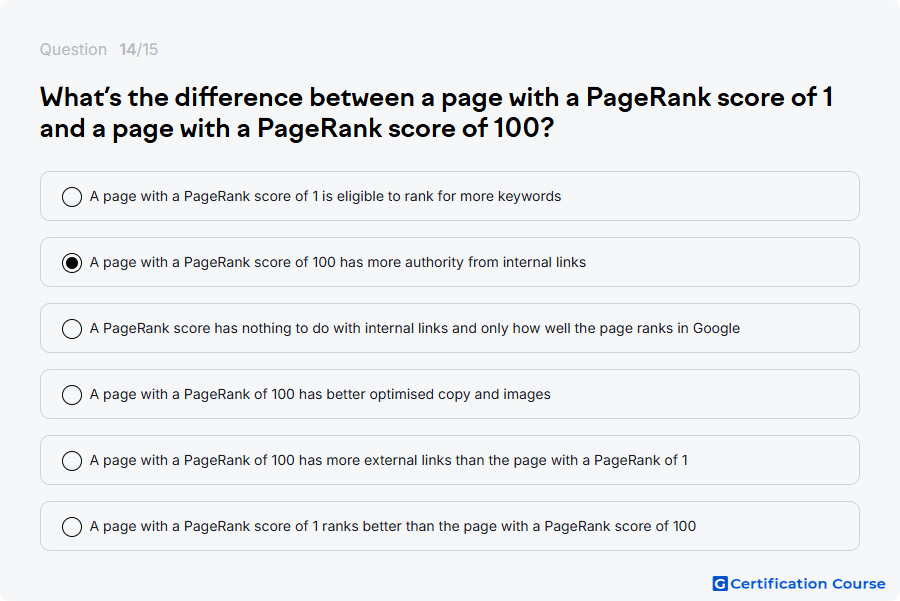Click the 'ranks better than the page' answer text
The image size is (900, 601).
(x=390, y=526)
